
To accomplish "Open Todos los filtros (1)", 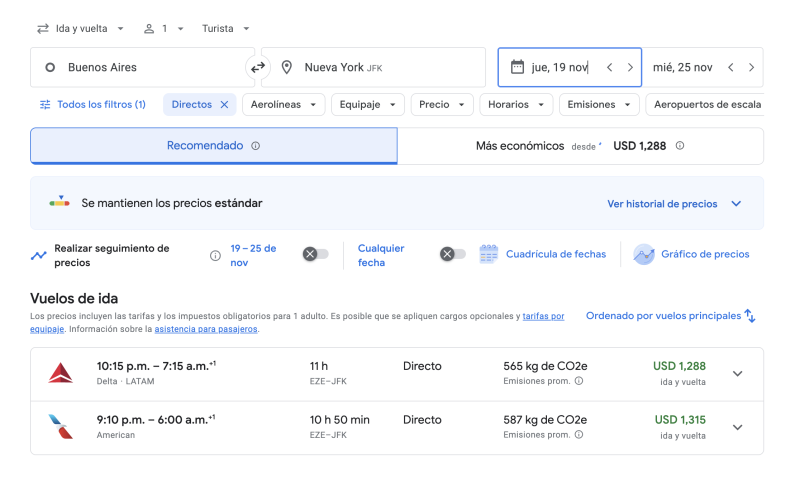I will click(x=92, y=105).
